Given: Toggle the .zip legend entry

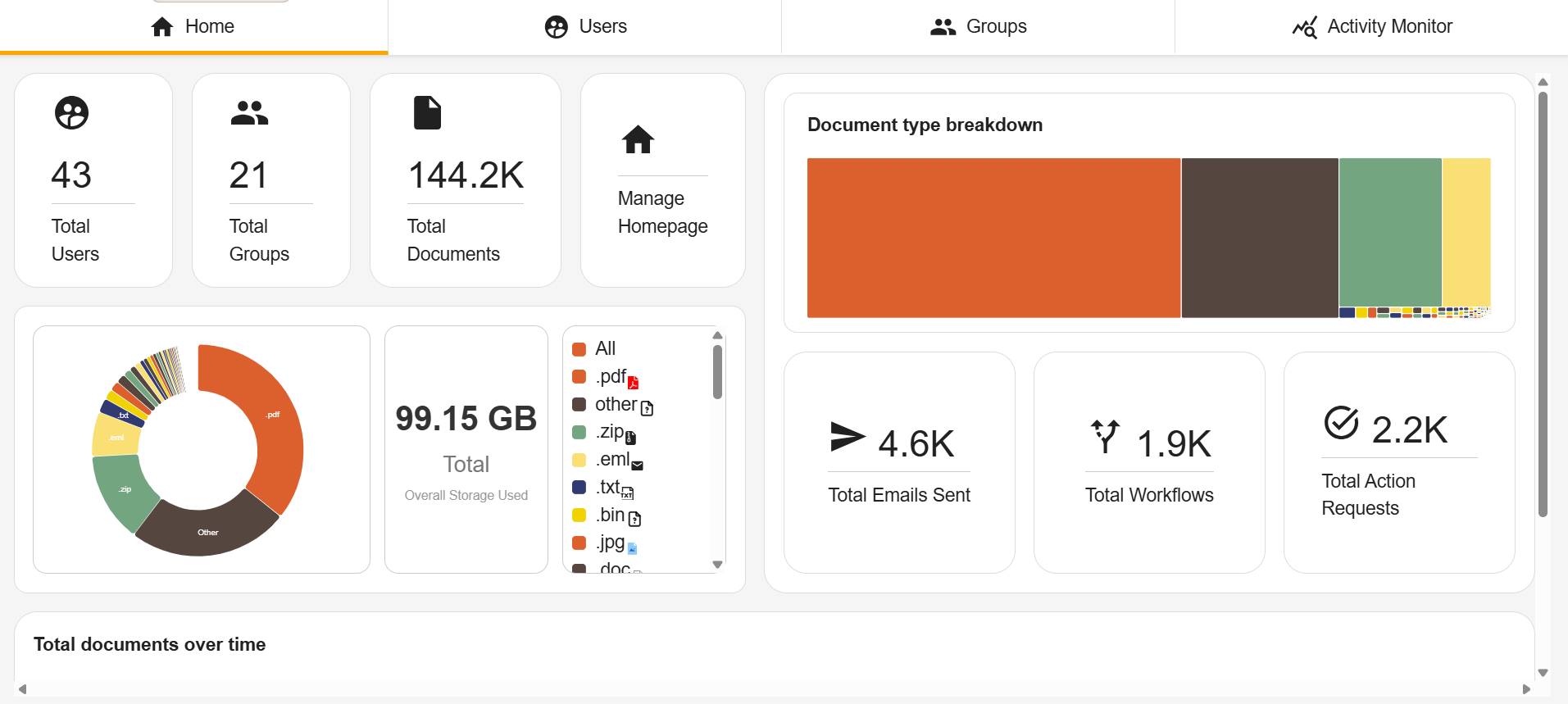Looking at the screenshot, I should (609, 432).
